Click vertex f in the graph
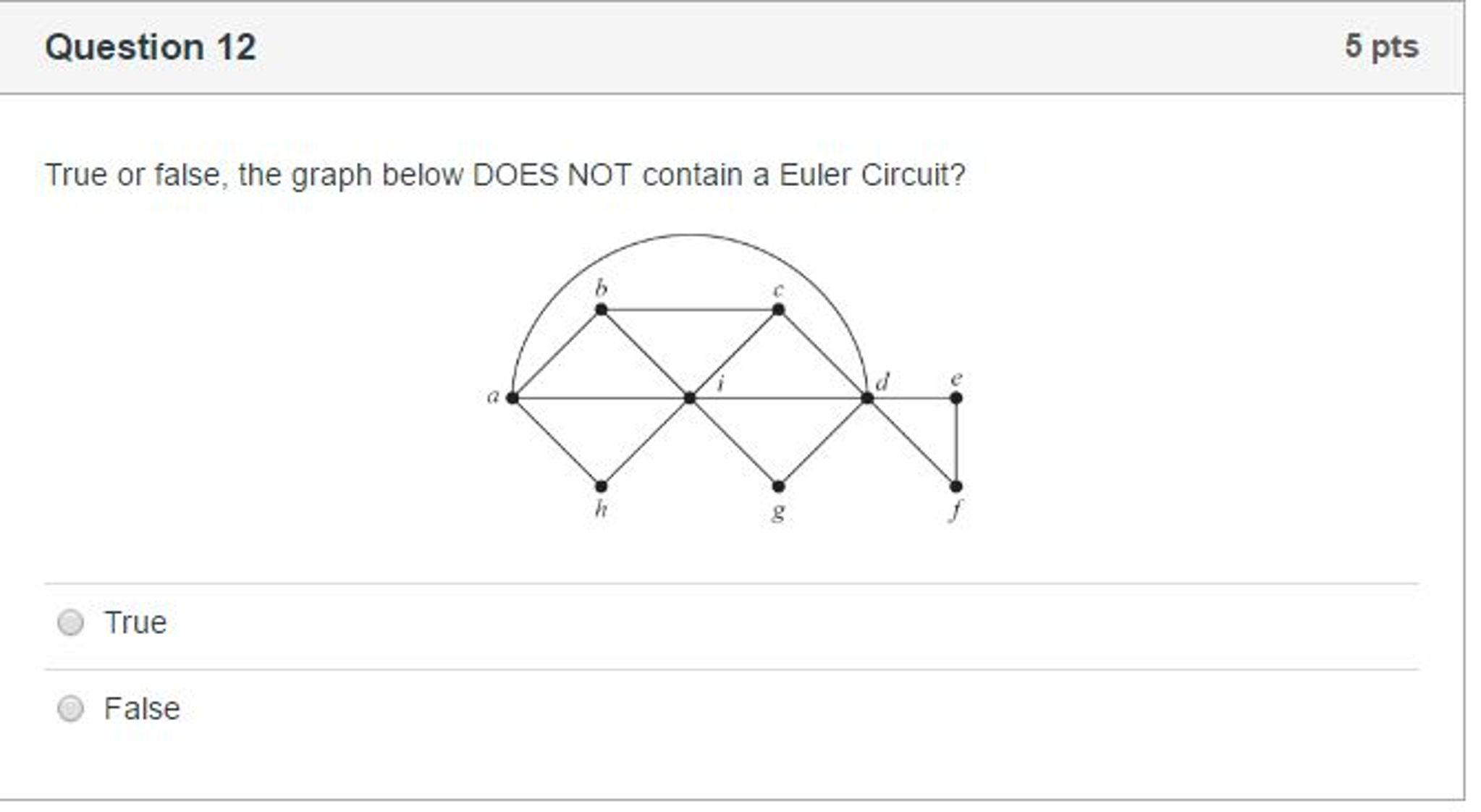This screenshot has width=1481, height=812. [957, 486]
